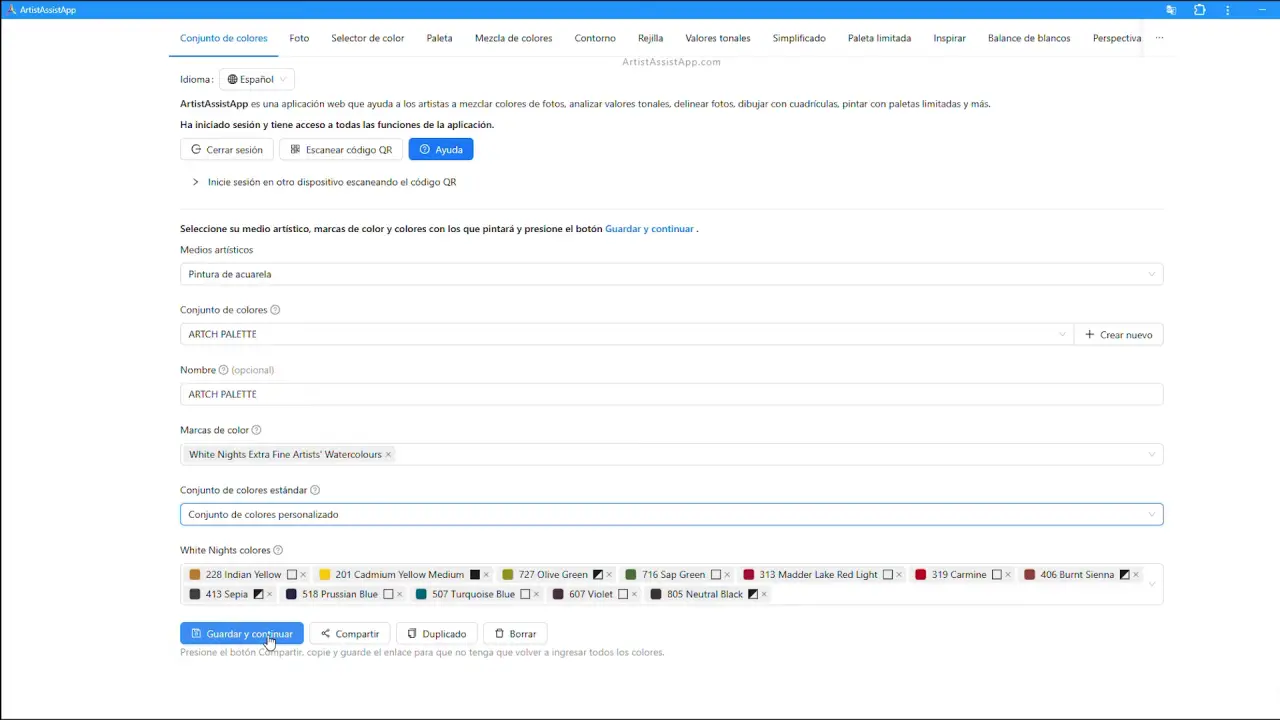
Task: Open the extensions puzzle icon in the title bar
Action: point(1200,10)
